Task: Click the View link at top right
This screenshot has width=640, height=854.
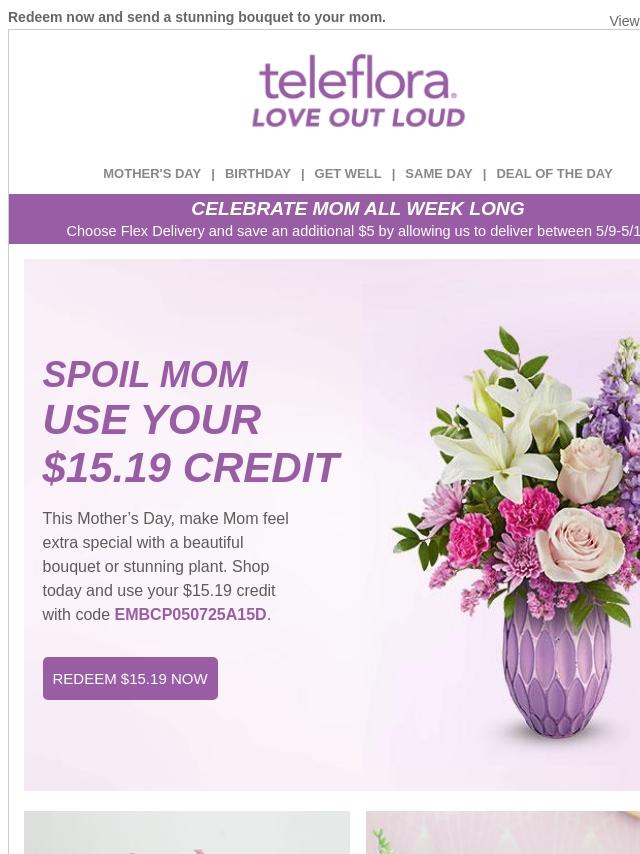Action: click(x=624, y=21)
